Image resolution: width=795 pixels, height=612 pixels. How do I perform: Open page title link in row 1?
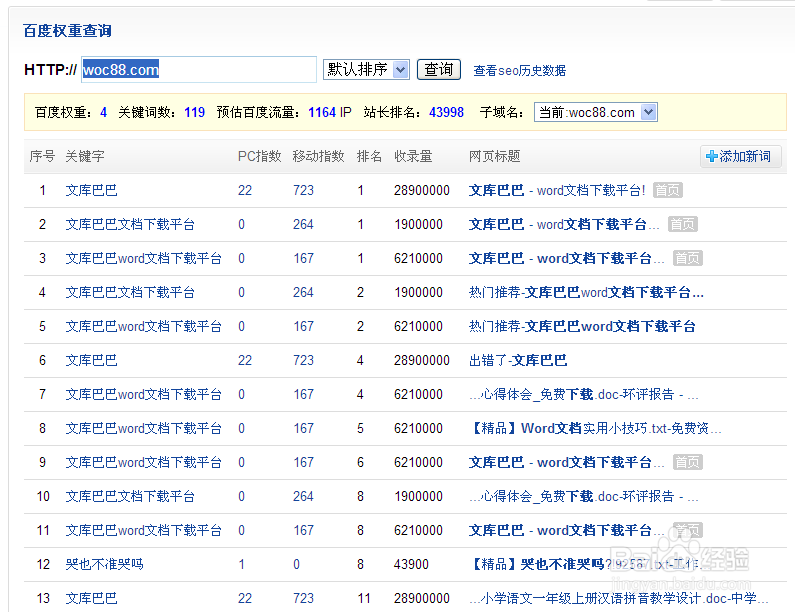click(557, 190)
